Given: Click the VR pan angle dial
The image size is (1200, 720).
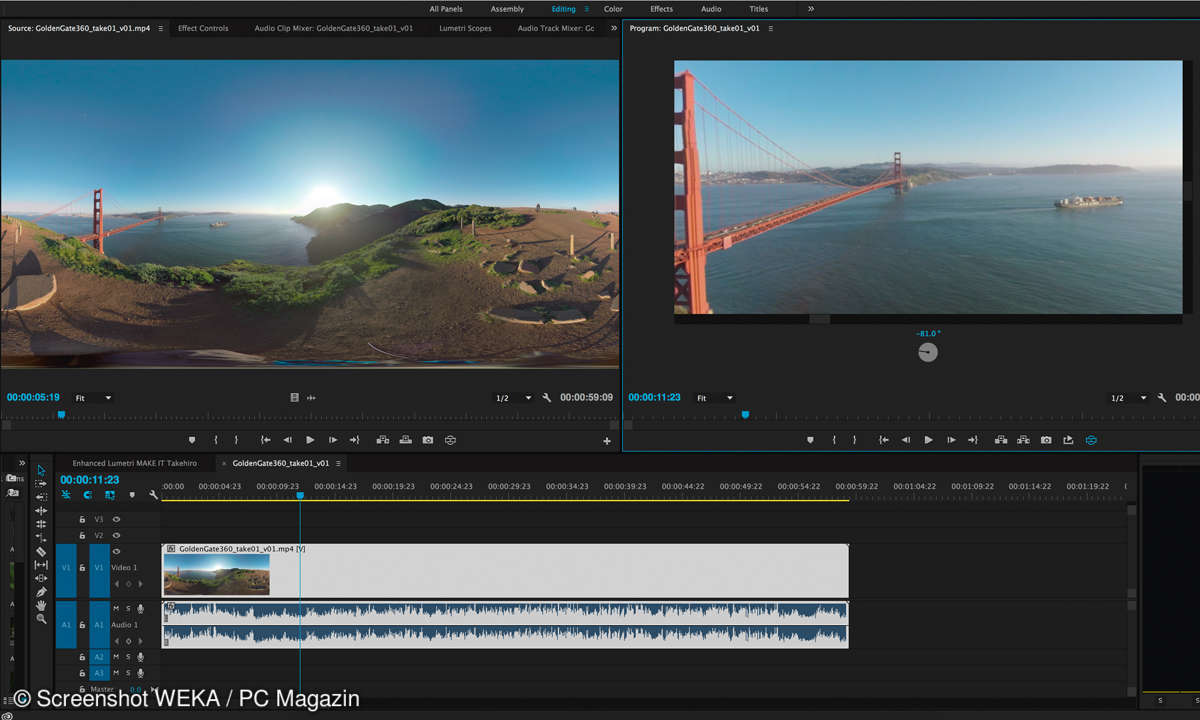Looking at the screenshot, I should [x=928, y=352].
